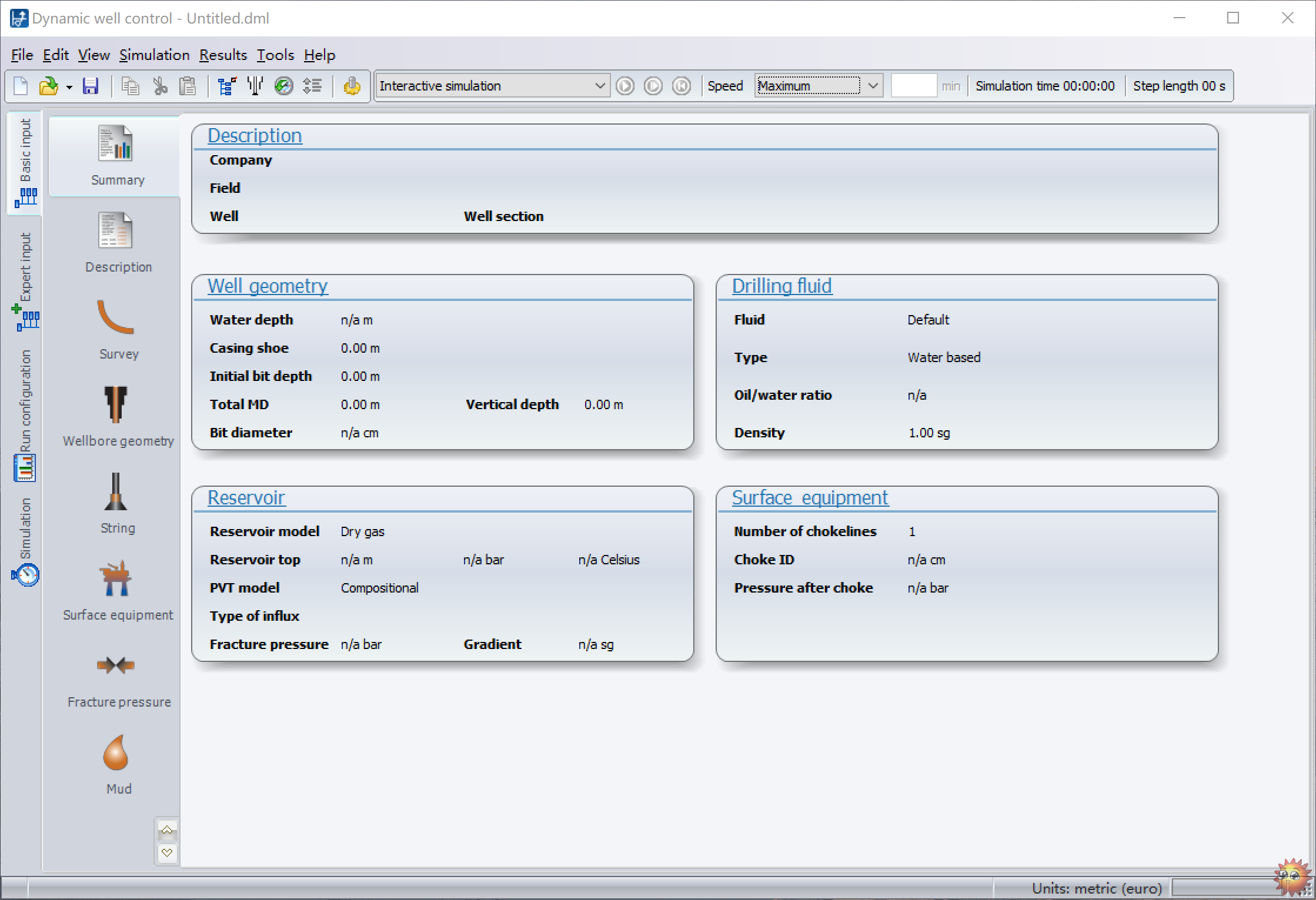The image size is (1316, 900).
Task: Expand the open-file dropdown arrow
Action: click(x=69, y=88)
